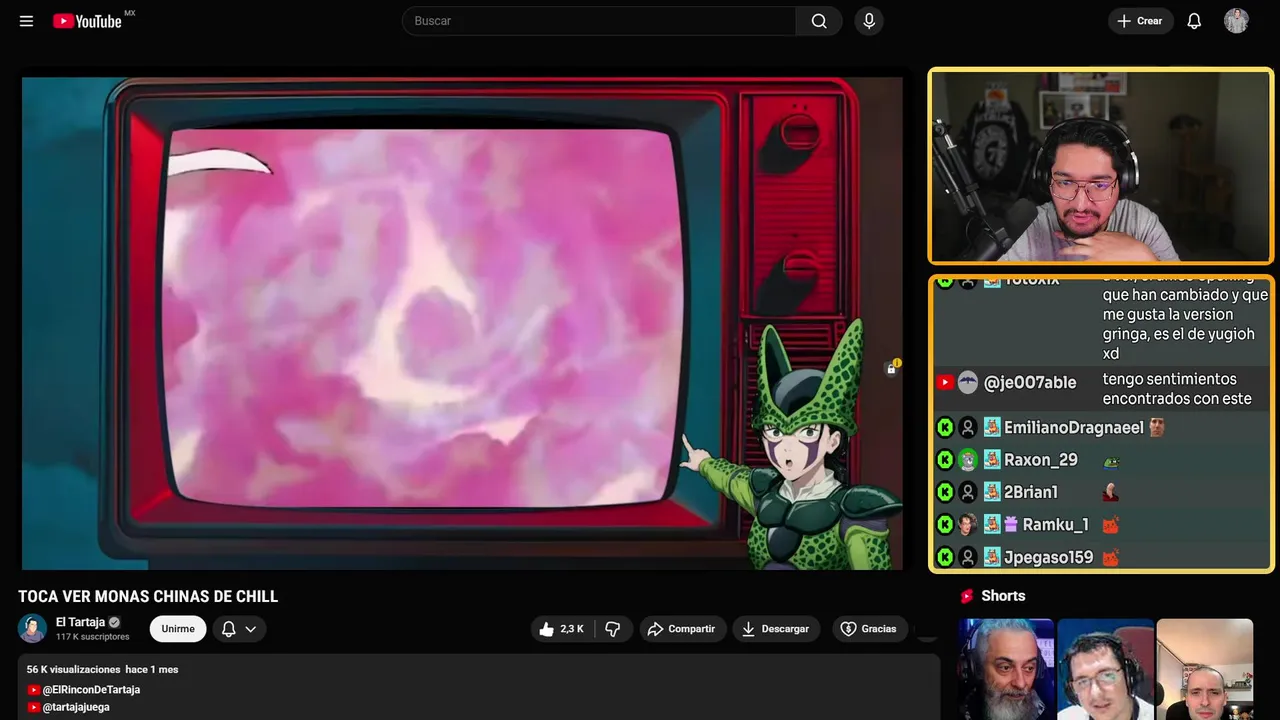The image size is (1280, 720).
Task: Dislike the video with thumbs down
Action: (x=613, y=629)
